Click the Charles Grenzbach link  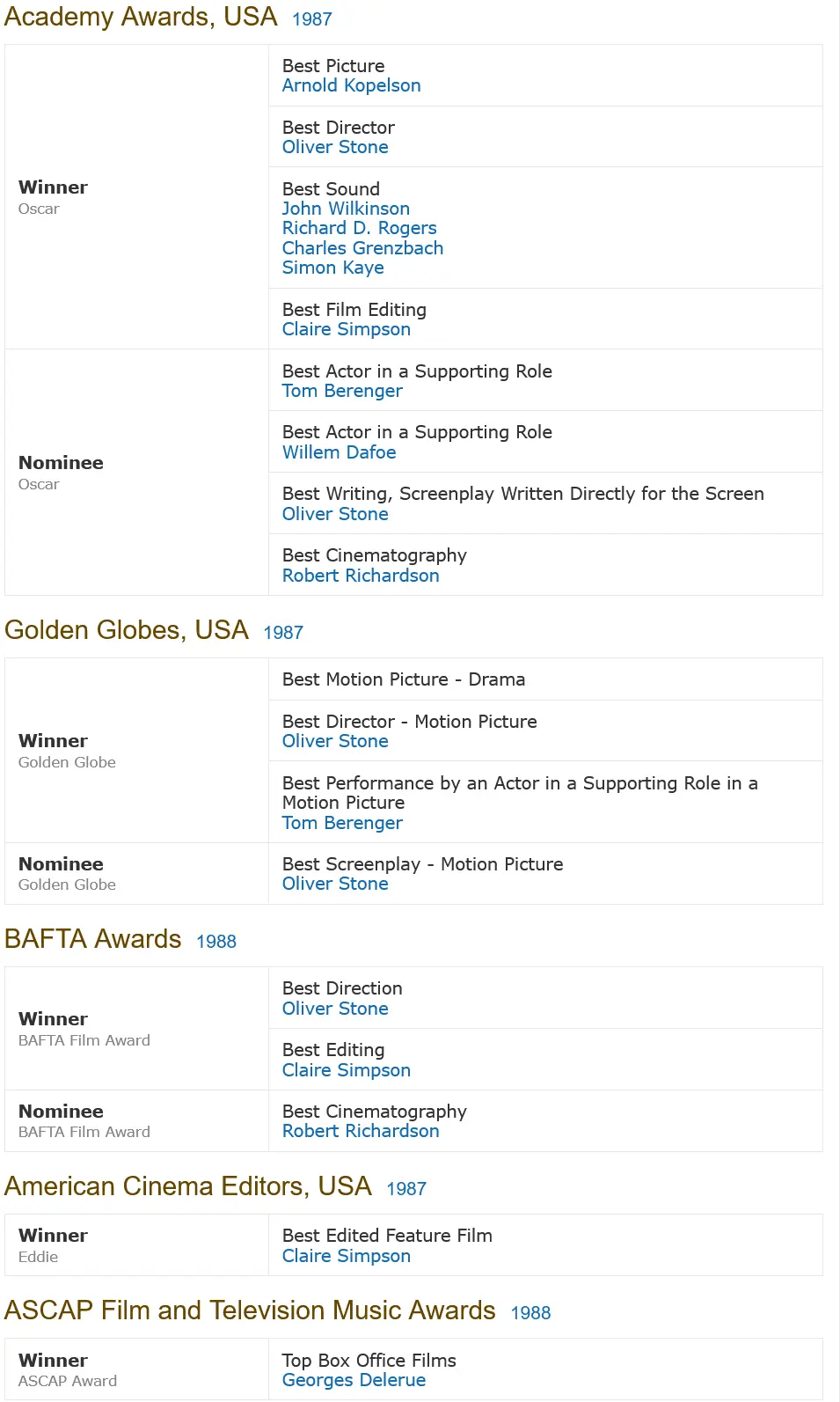click(362, 248)
